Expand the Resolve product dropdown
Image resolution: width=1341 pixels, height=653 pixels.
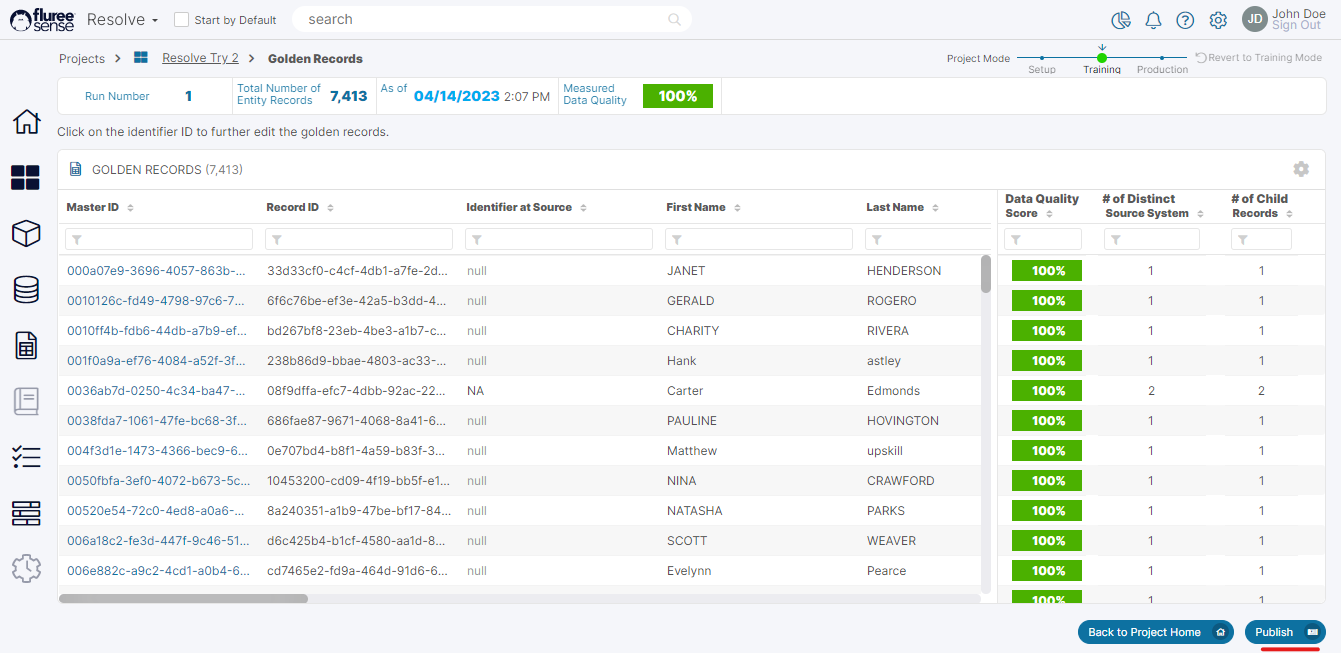pyautogui.click(x=122, y=20)
